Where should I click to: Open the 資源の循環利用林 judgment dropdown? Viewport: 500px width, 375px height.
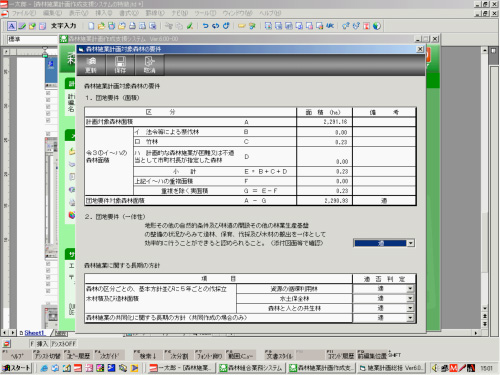pos(410,289)
